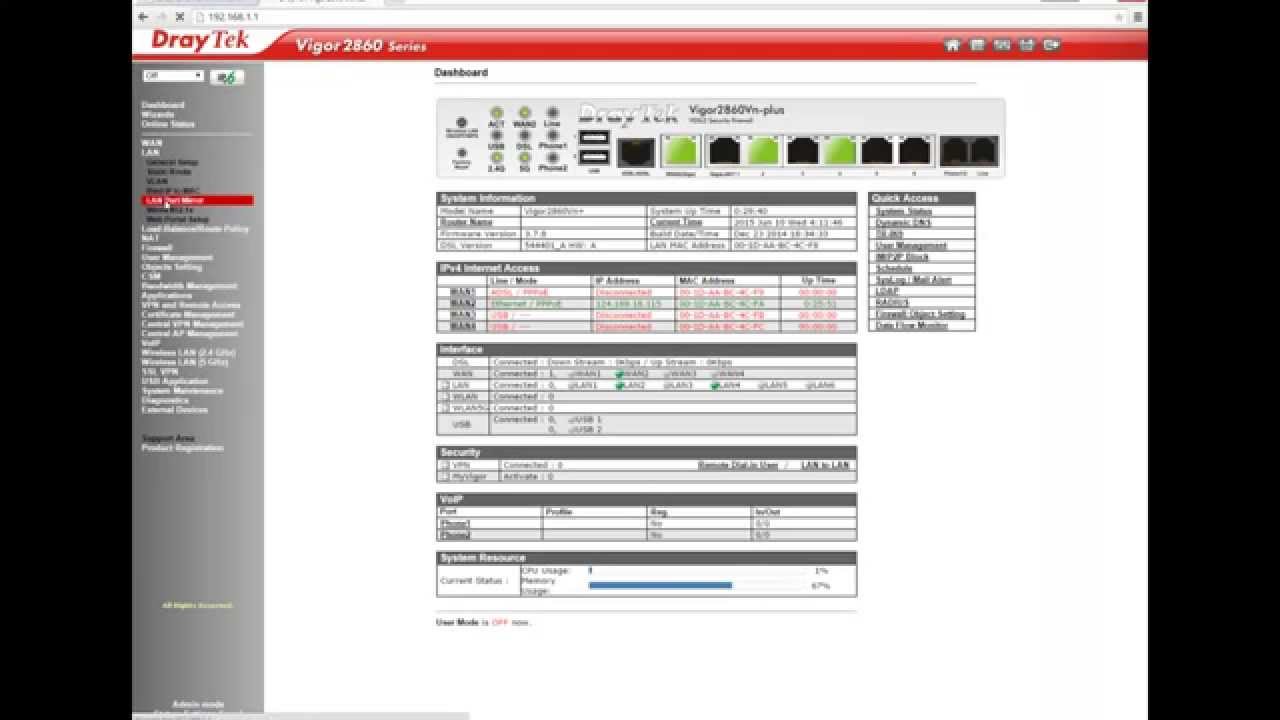Click the expand icon beside the MyVigor row

tap(444, 477)
